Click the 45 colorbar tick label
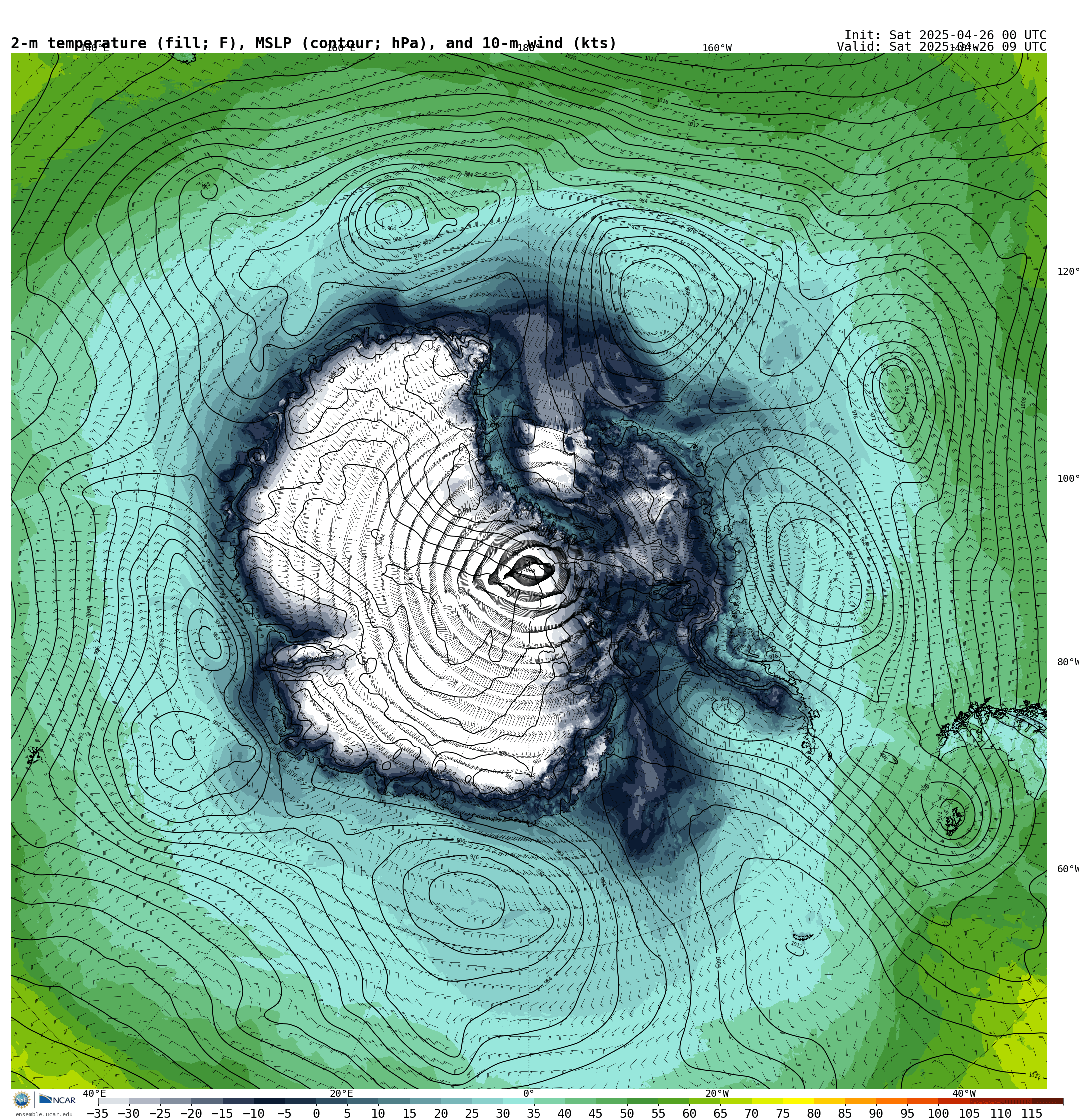 [x=596, y=1113]
